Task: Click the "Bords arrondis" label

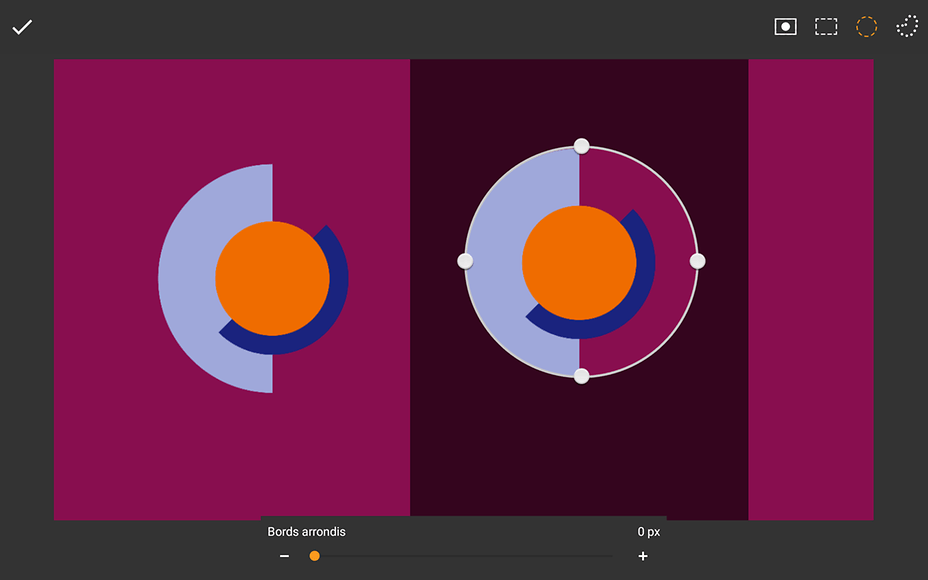Action: (x=306, y=531)
